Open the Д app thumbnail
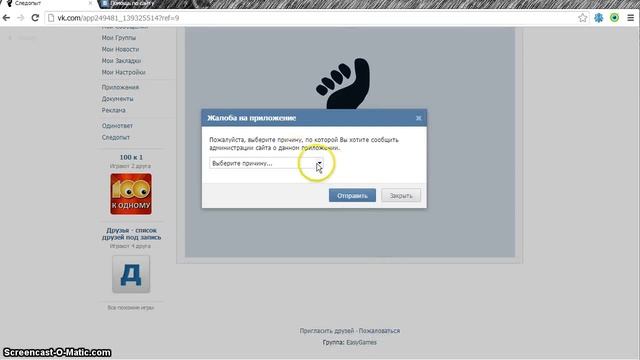The image size is (640, 360). pyautogui.click(x=131, y=274)
